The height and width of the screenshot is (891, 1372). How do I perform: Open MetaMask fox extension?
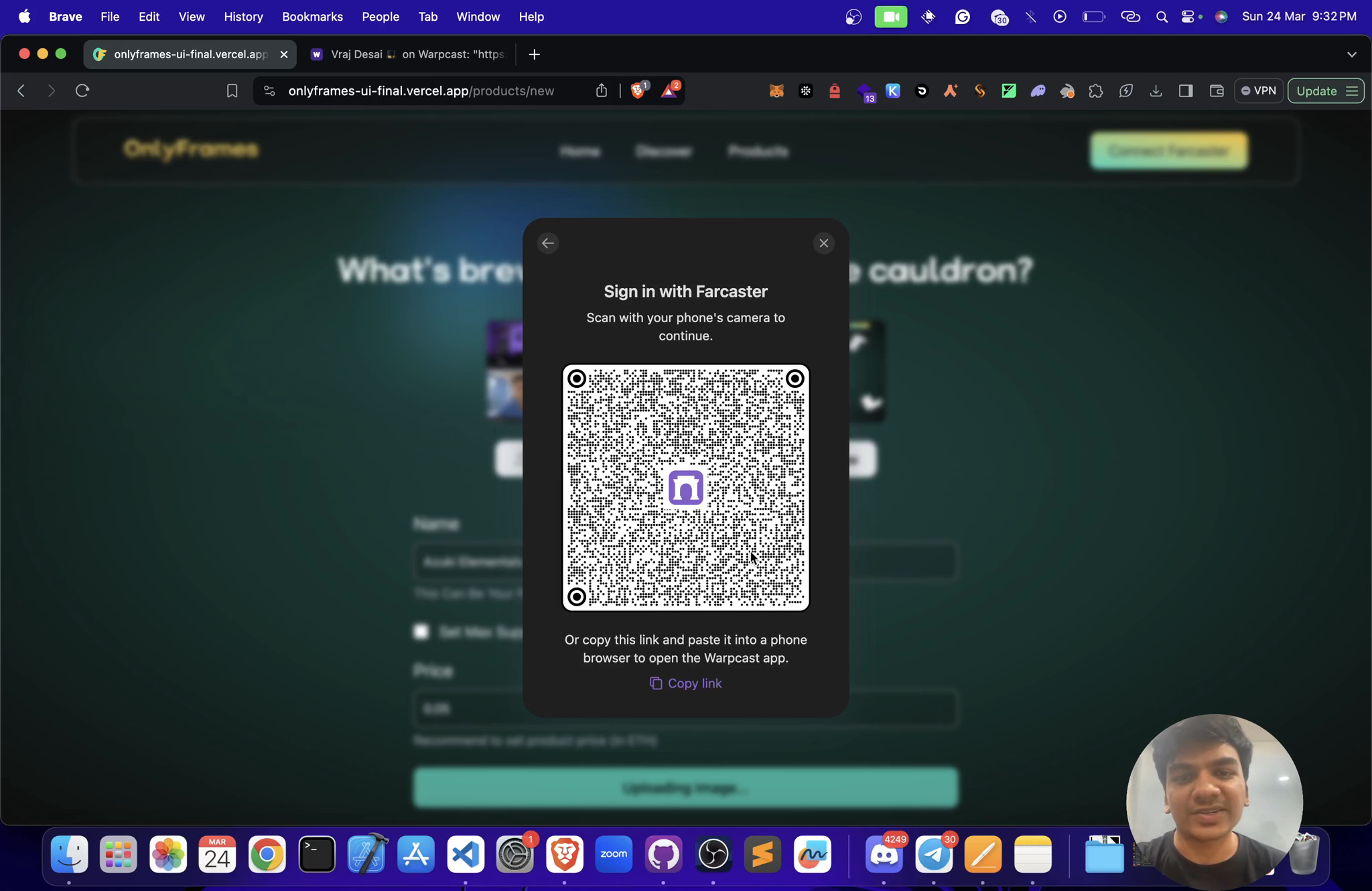(776, 91)
